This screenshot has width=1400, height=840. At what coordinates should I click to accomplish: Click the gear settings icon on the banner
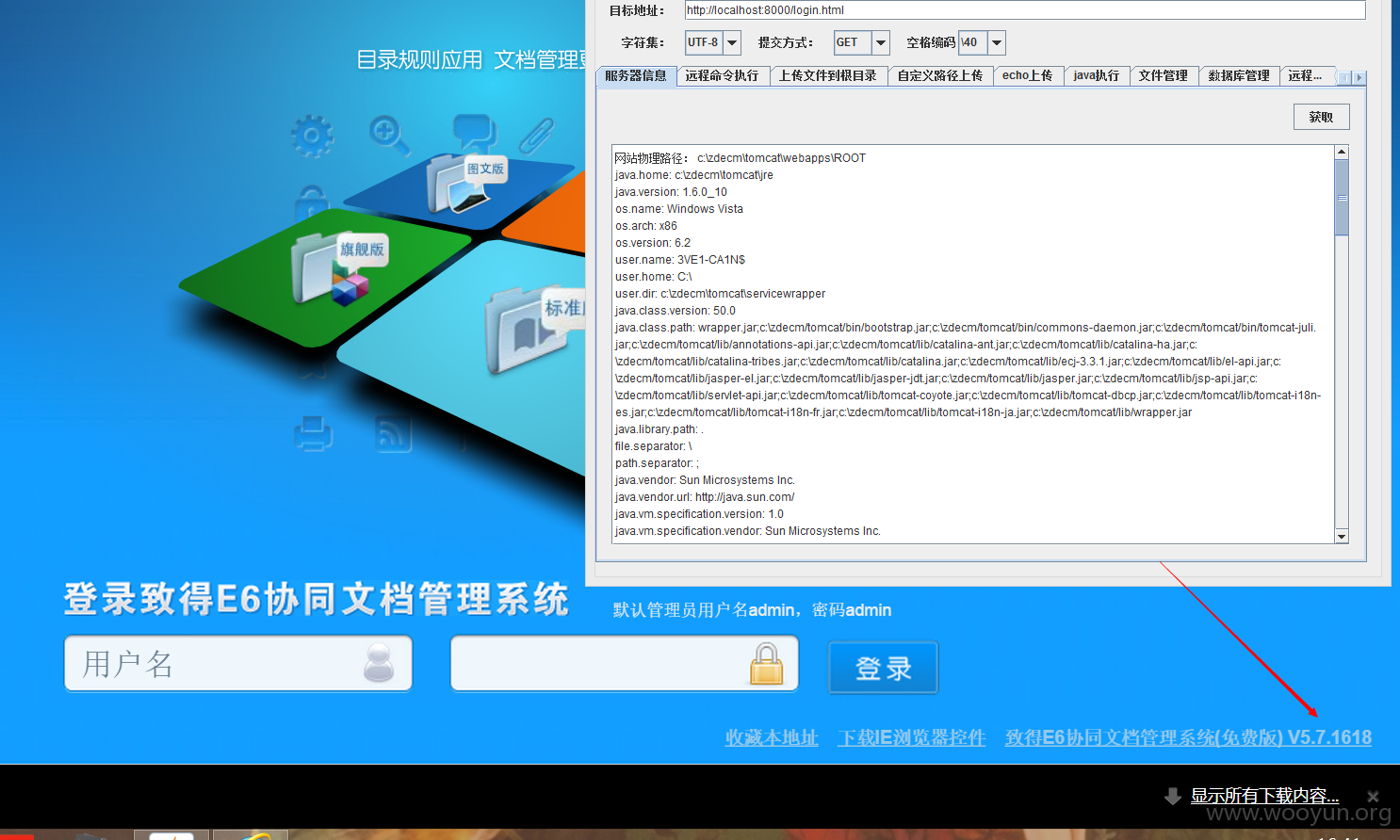point(312,137)
